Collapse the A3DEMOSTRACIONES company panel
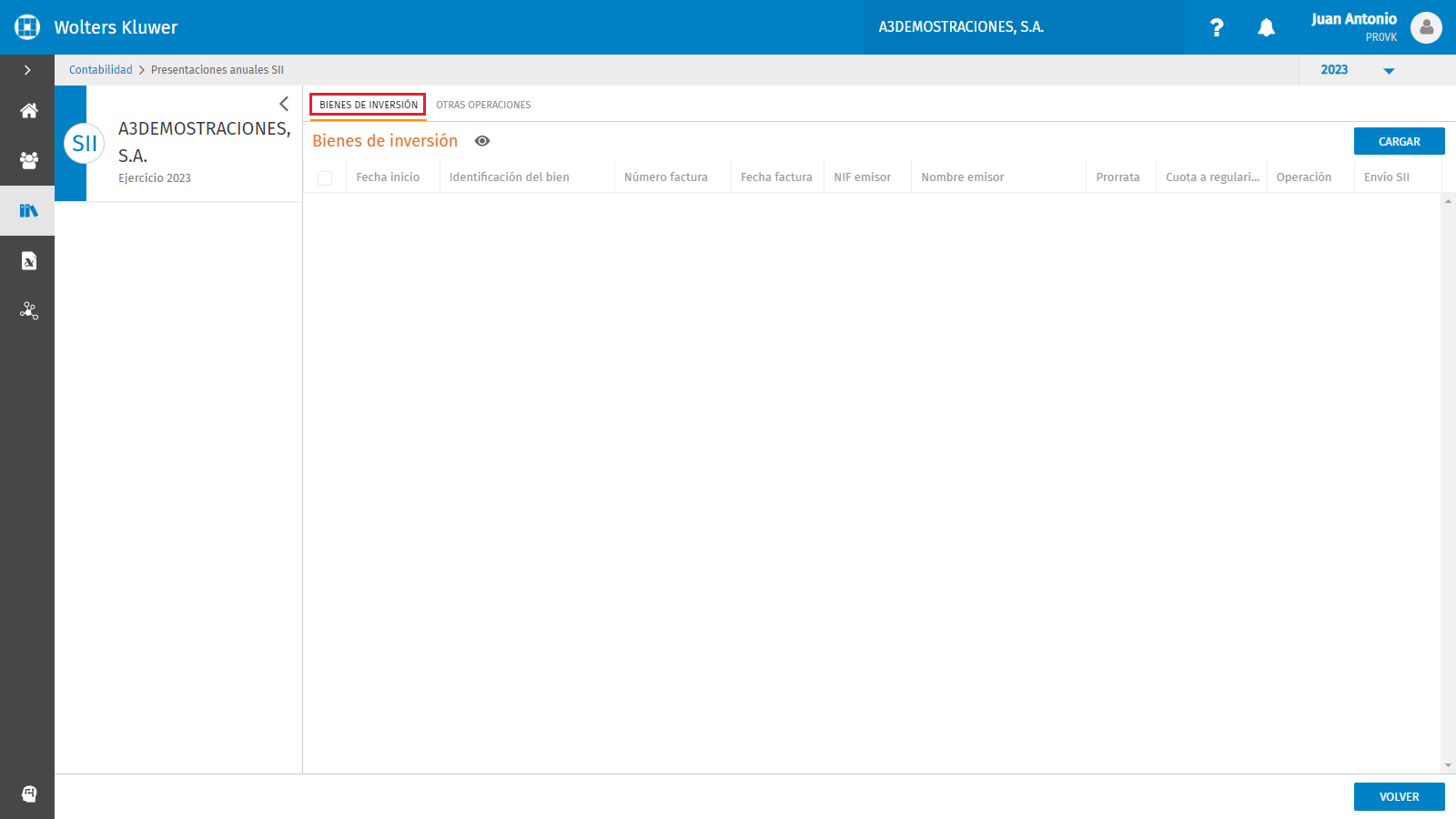The image size is (1456, 819). pyautogui.click(x=284, y=104)
